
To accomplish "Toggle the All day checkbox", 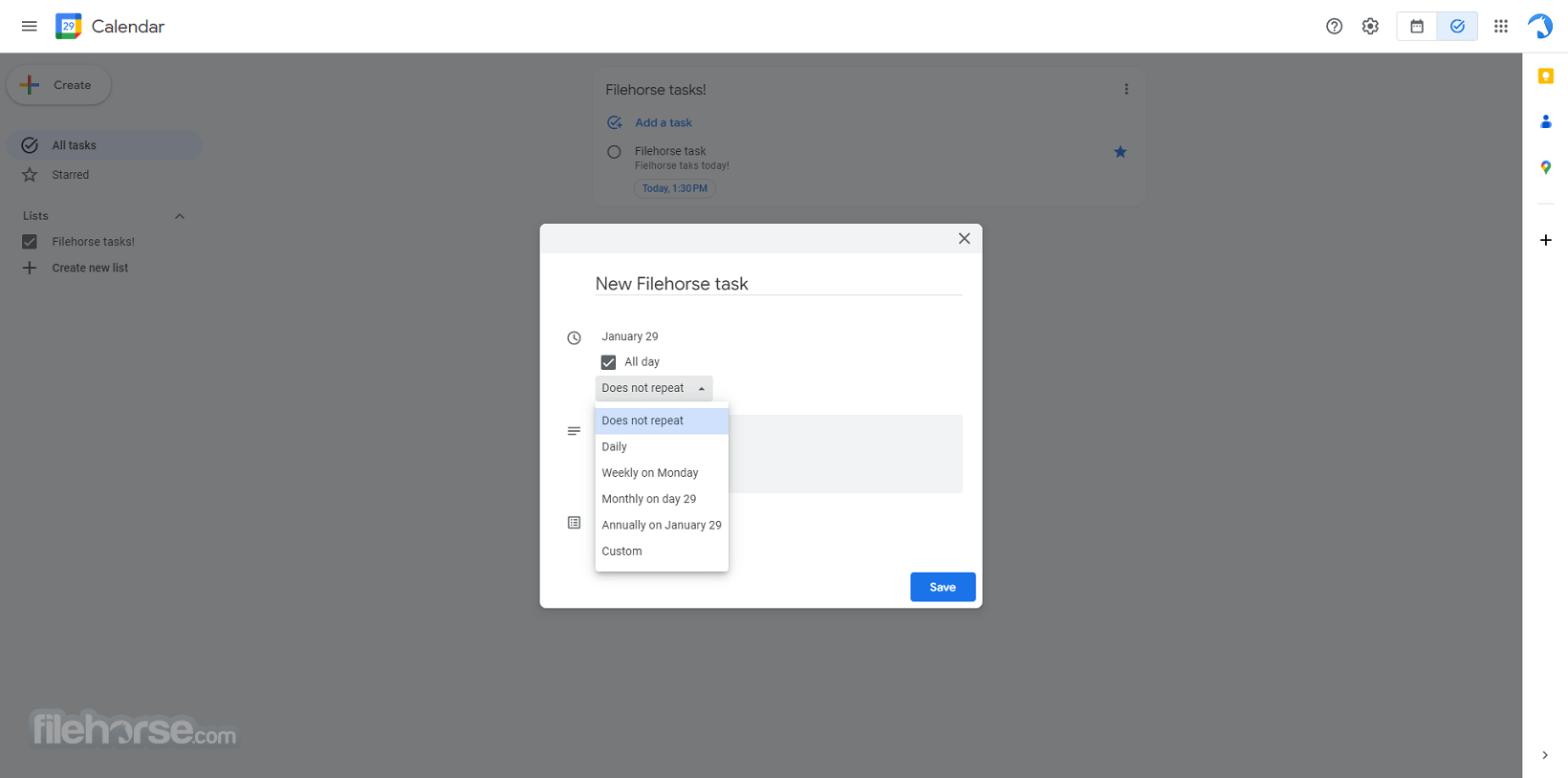I will pos(608,362).
